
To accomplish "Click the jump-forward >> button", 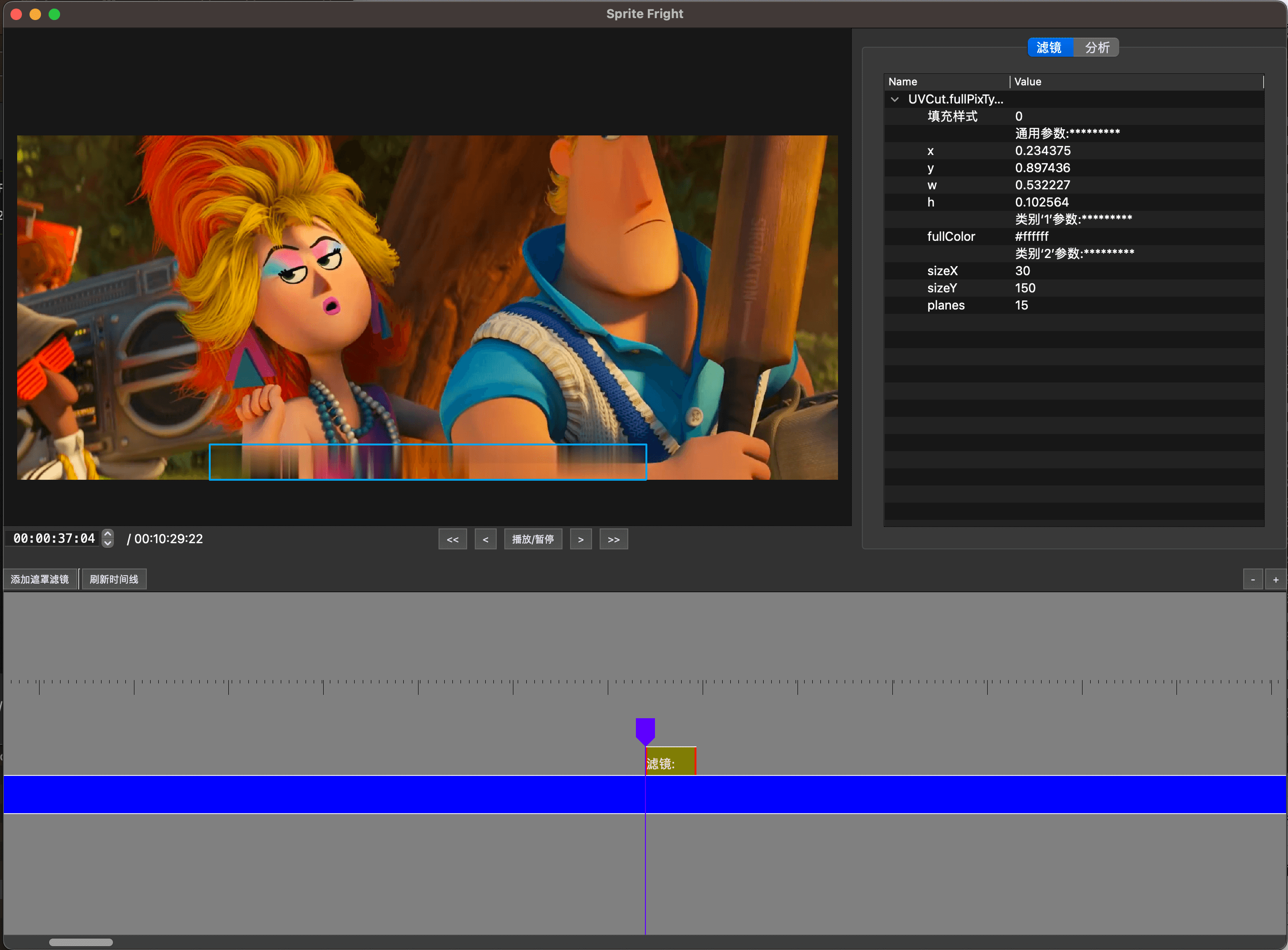I will 613,539.
